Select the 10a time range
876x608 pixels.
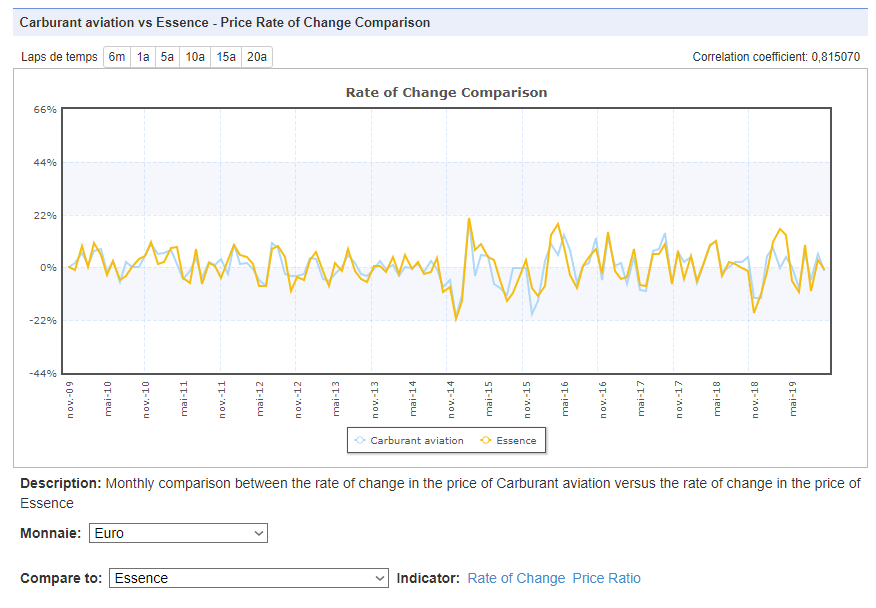point(195,57)
